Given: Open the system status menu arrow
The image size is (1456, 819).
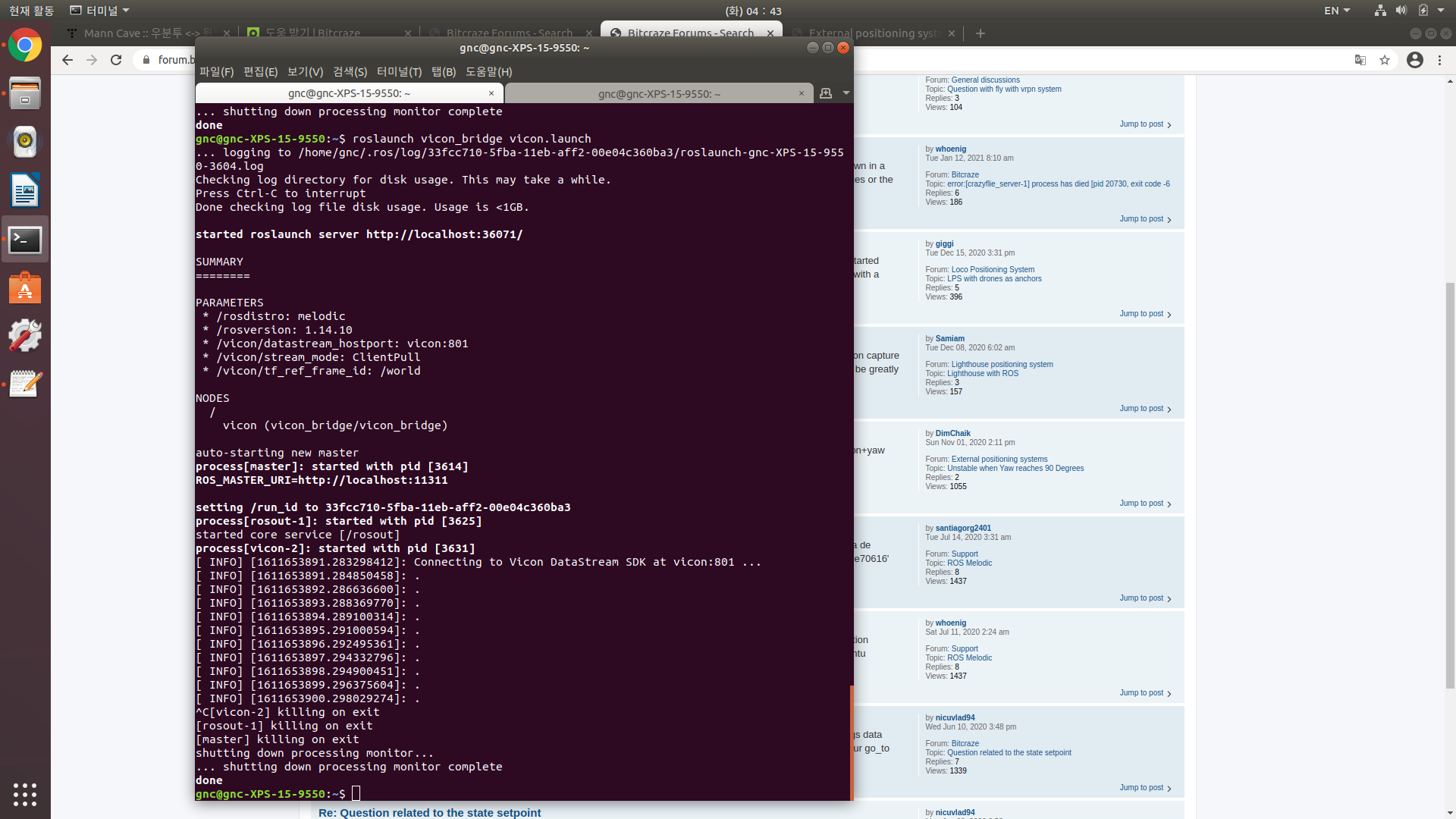Looking at the screenshot, I should [1441, 11].
